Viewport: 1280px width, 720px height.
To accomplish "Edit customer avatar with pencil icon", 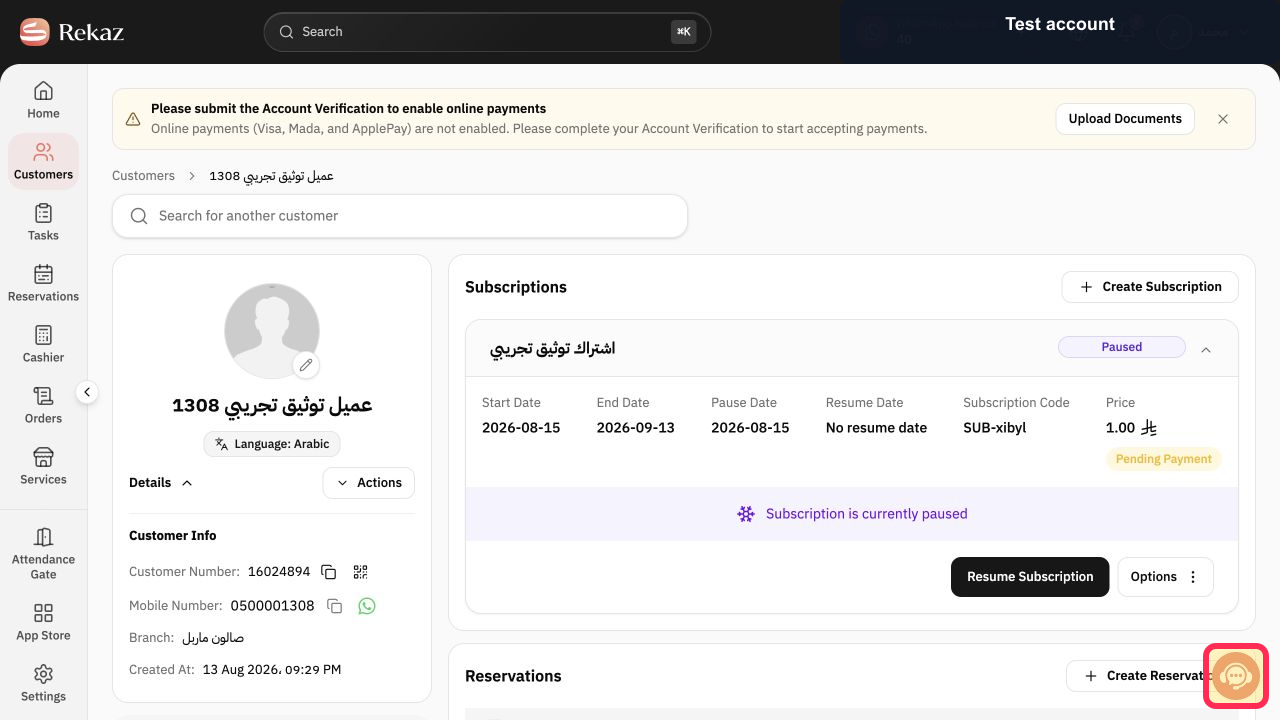I will 306,365.
